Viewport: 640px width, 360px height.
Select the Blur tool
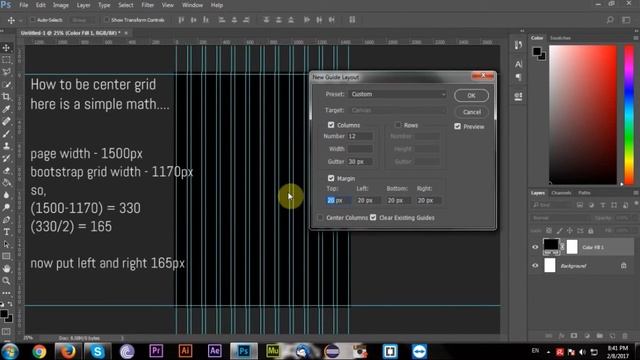(x=6, y=195)
